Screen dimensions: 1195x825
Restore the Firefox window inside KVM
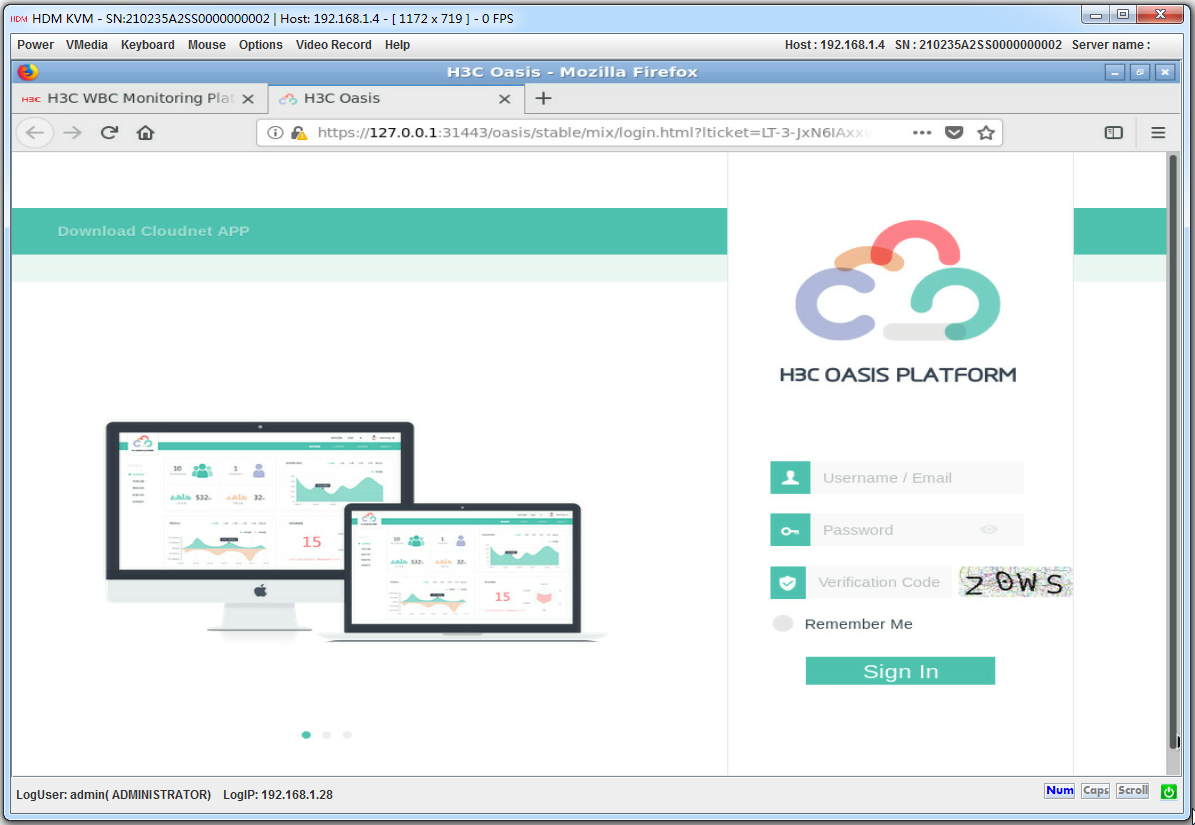coord(1140,72)
